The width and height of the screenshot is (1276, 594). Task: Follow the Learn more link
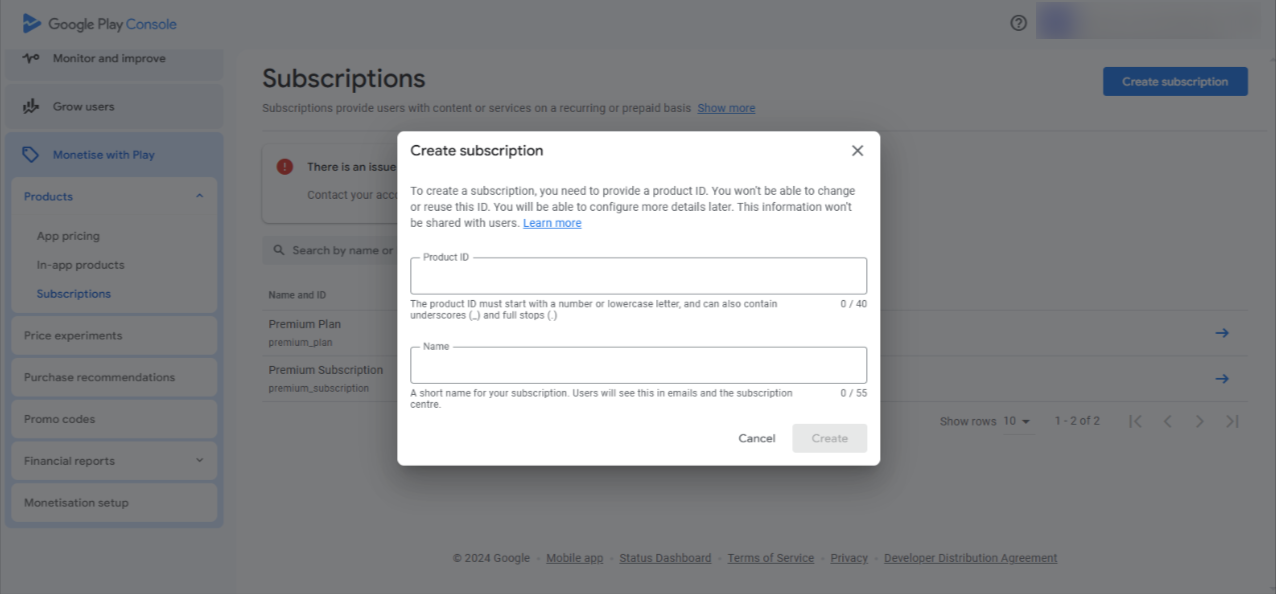[x=552, y=223]
